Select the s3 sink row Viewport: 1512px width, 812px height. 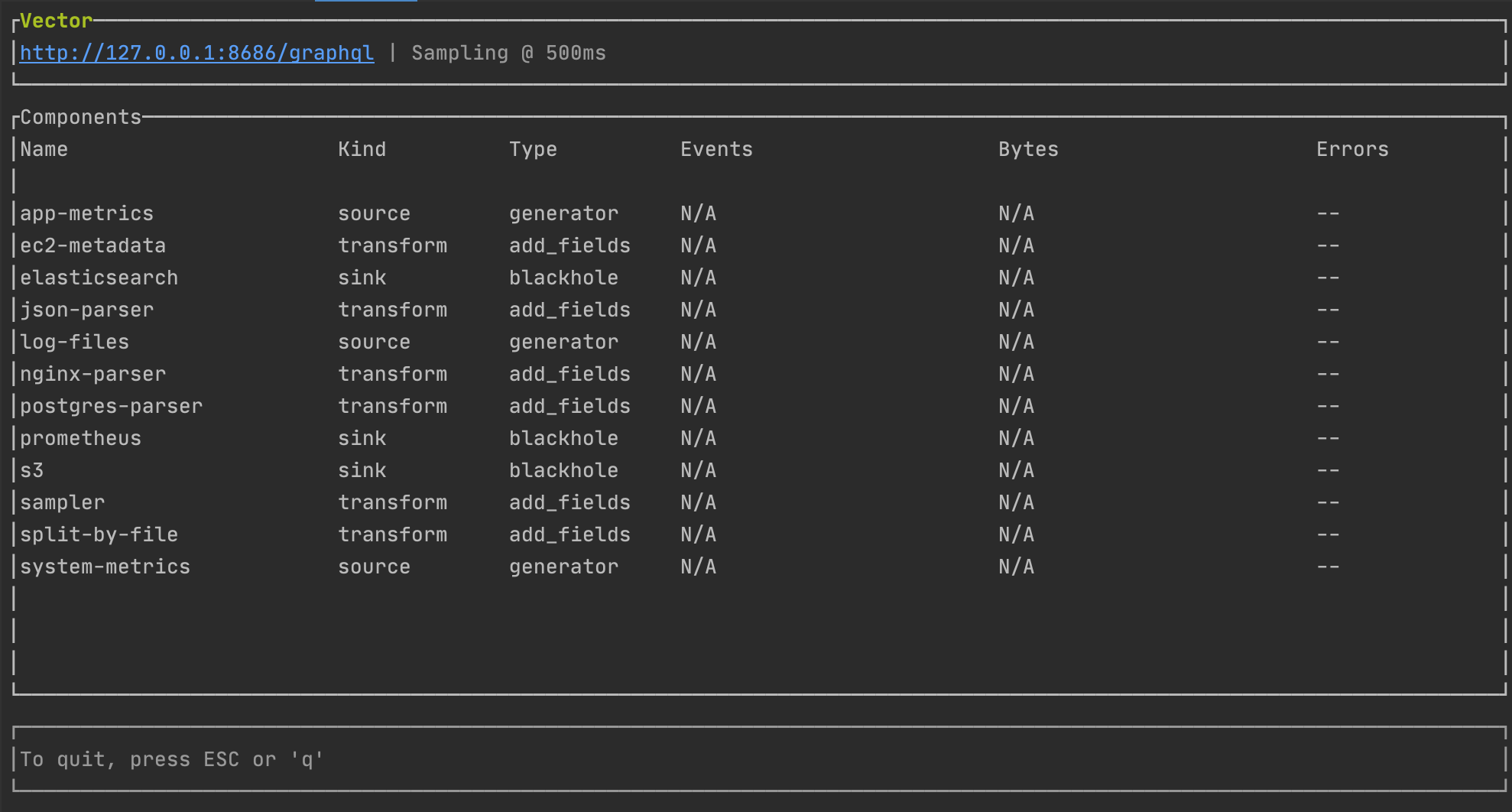32,470
